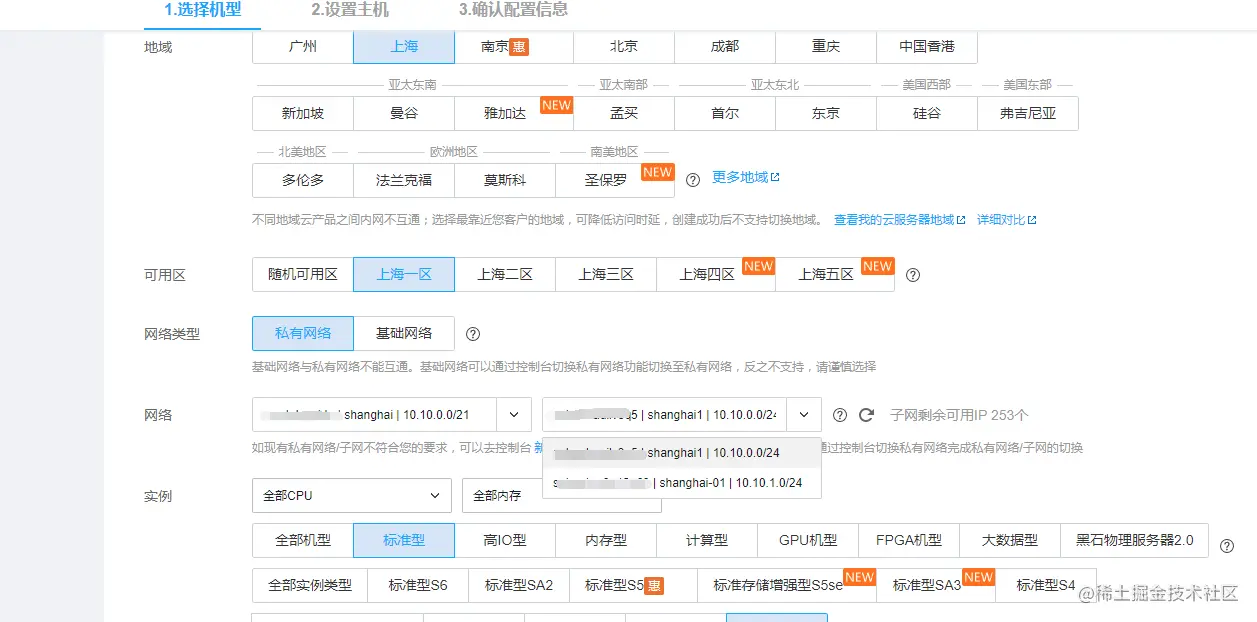Filter by 标准型 machine family
This screenshot has width=1257, height=622.
pos(404,540)
